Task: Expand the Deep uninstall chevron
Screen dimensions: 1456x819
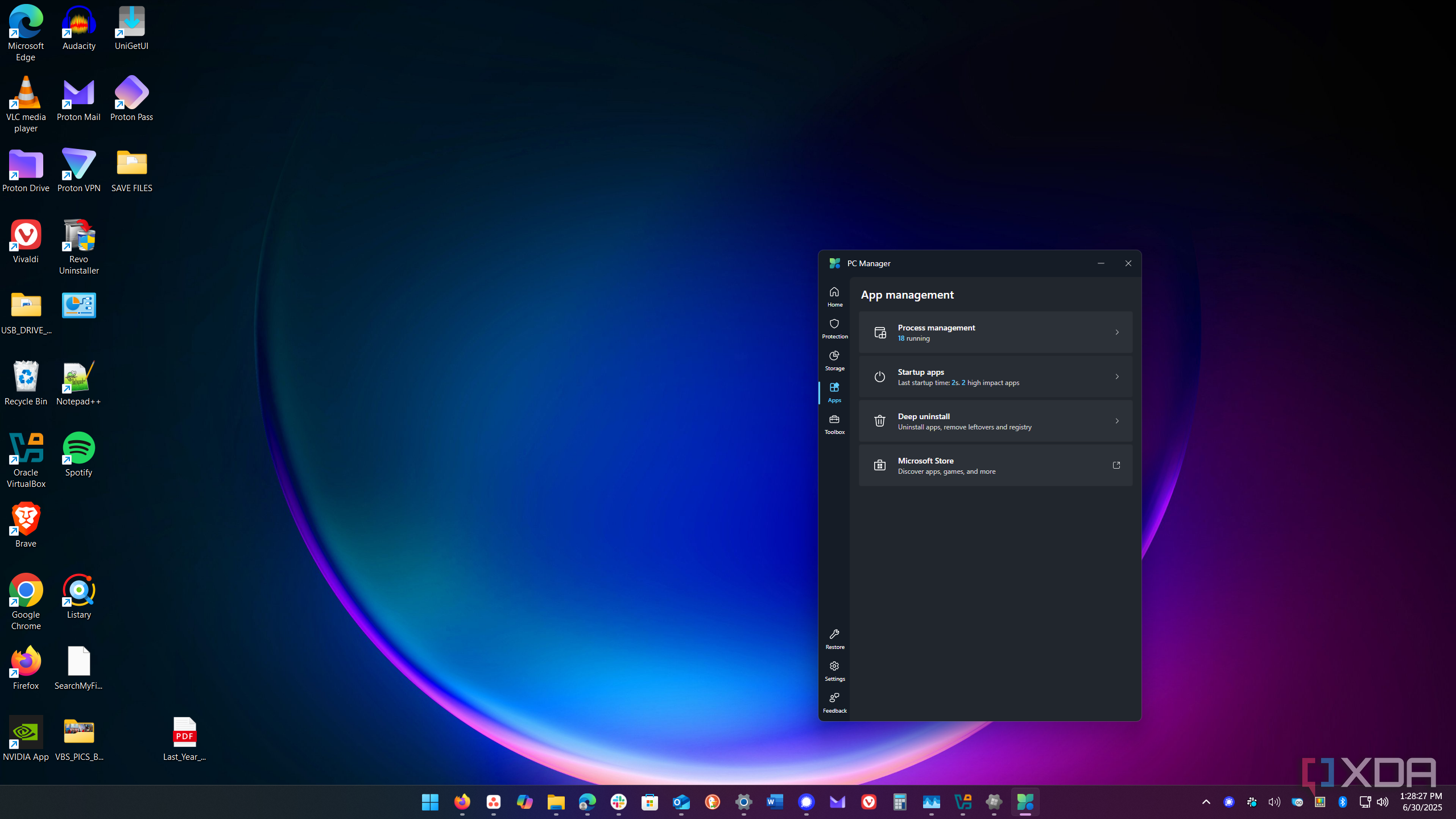Action: click(x=1116, y=421)
